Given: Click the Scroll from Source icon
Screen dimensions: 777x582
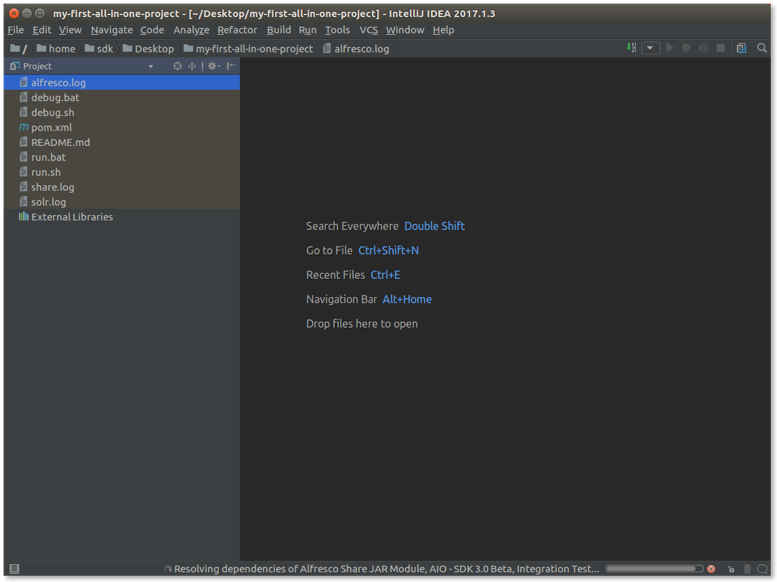Looking at the screenshot, I should [178, 66].
